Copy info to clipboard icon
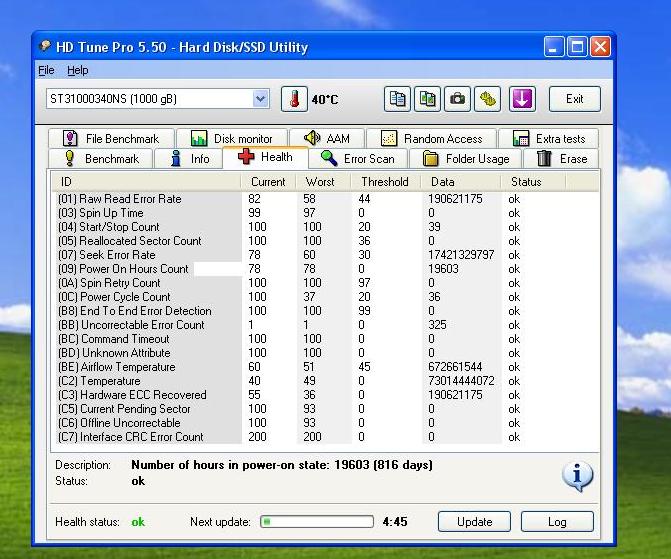 pos(397,99)
